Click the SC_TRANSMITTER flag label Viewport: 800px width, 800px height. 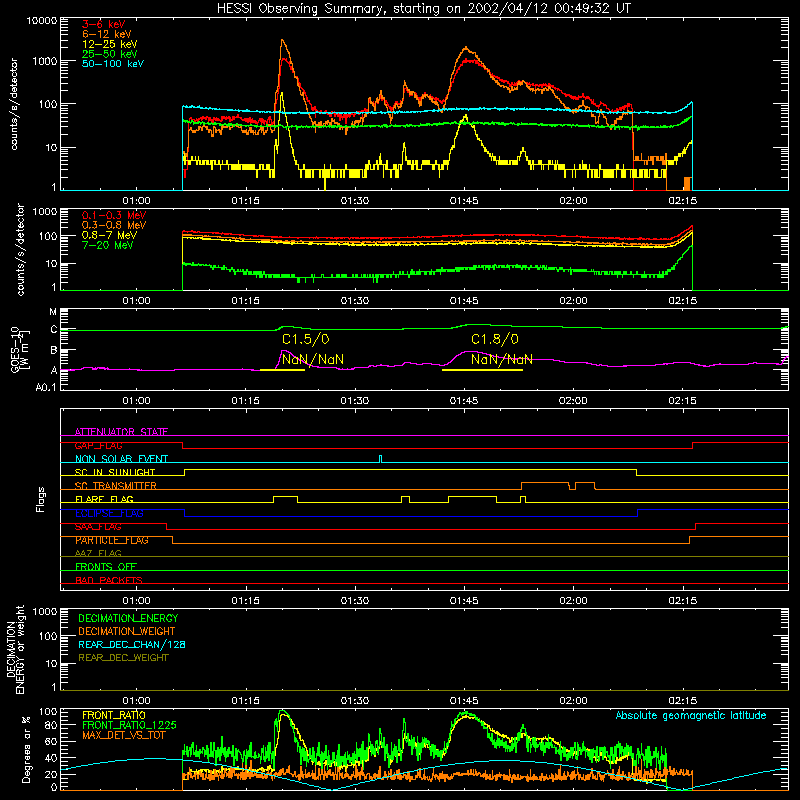(x=115, y=486)
